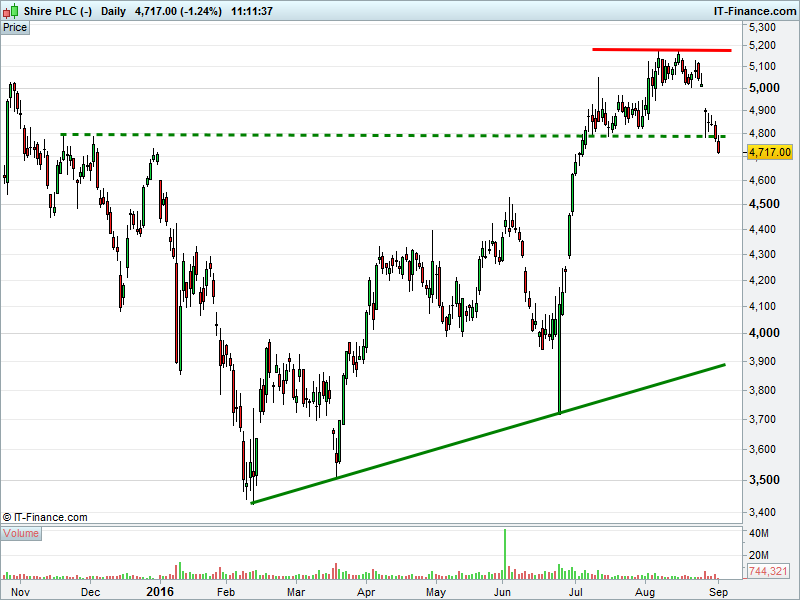Click the May date axis label
This screenshot has width=800, height=600.
[436, 592]
